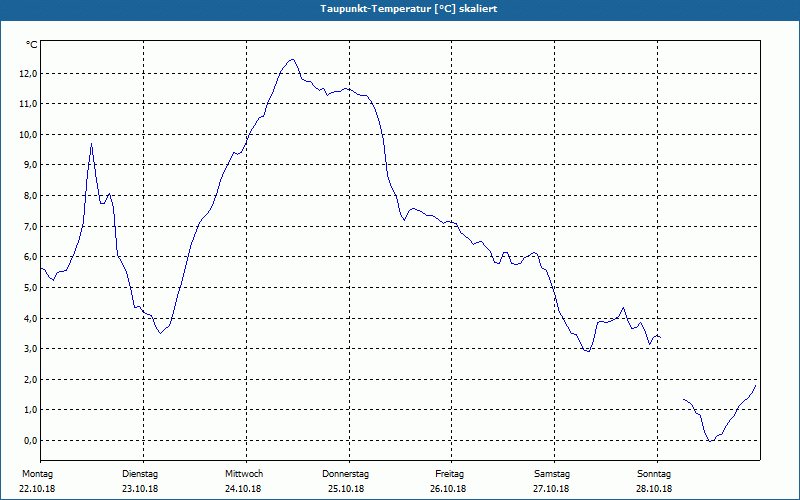This screenshot has height=500, width=800.
Task: Click the 24.10.18 date label
Action: (x=243, y=489)
